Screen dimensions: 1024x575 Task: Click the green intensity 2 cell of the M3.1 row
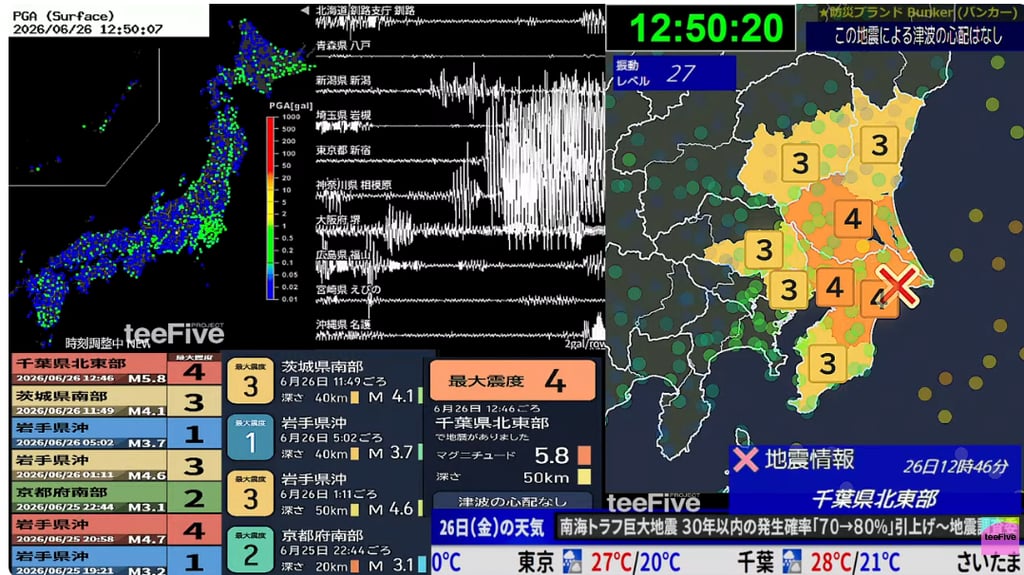click(194, 499)
